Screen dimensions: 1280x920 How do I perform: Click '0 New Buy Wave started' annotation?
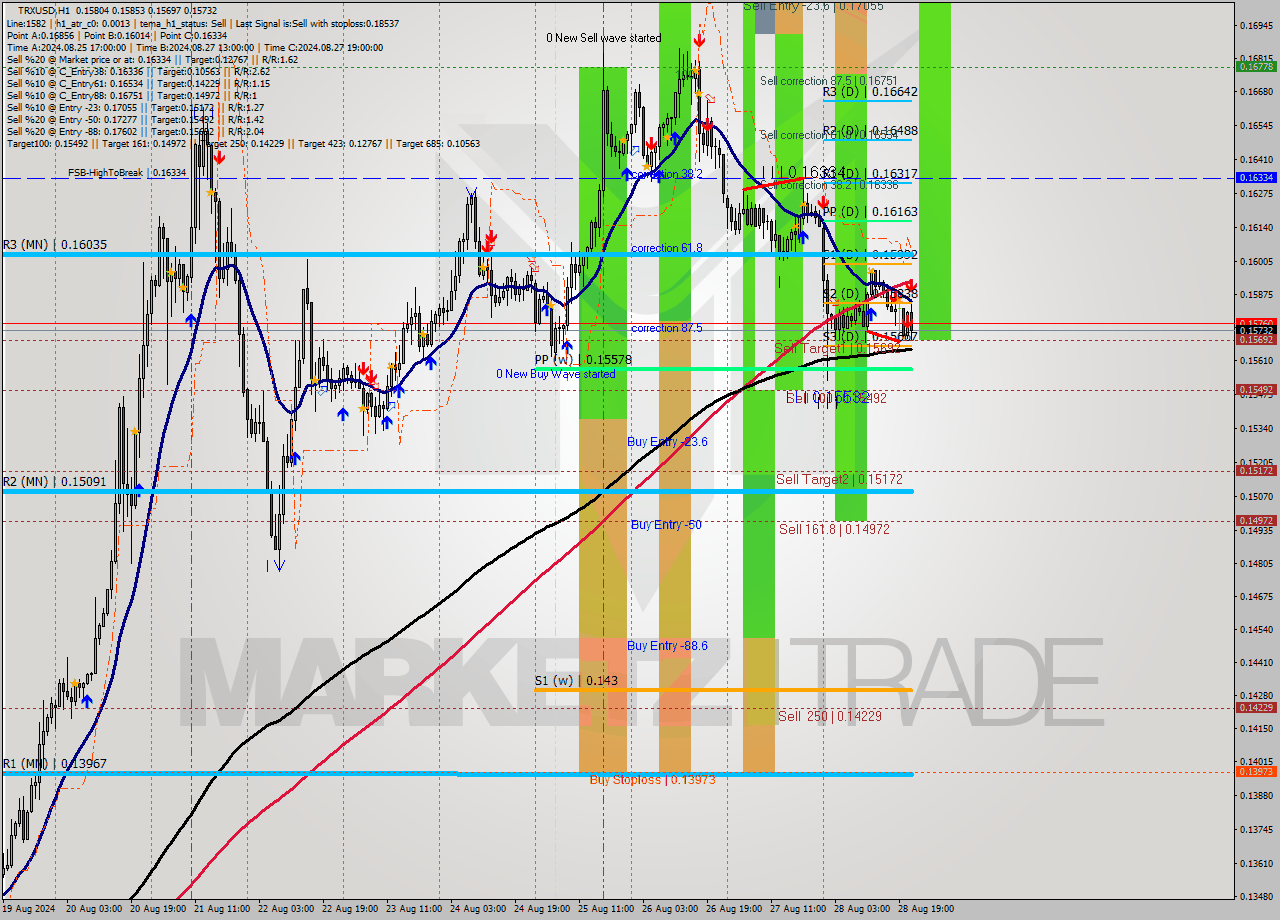point(556,374)
